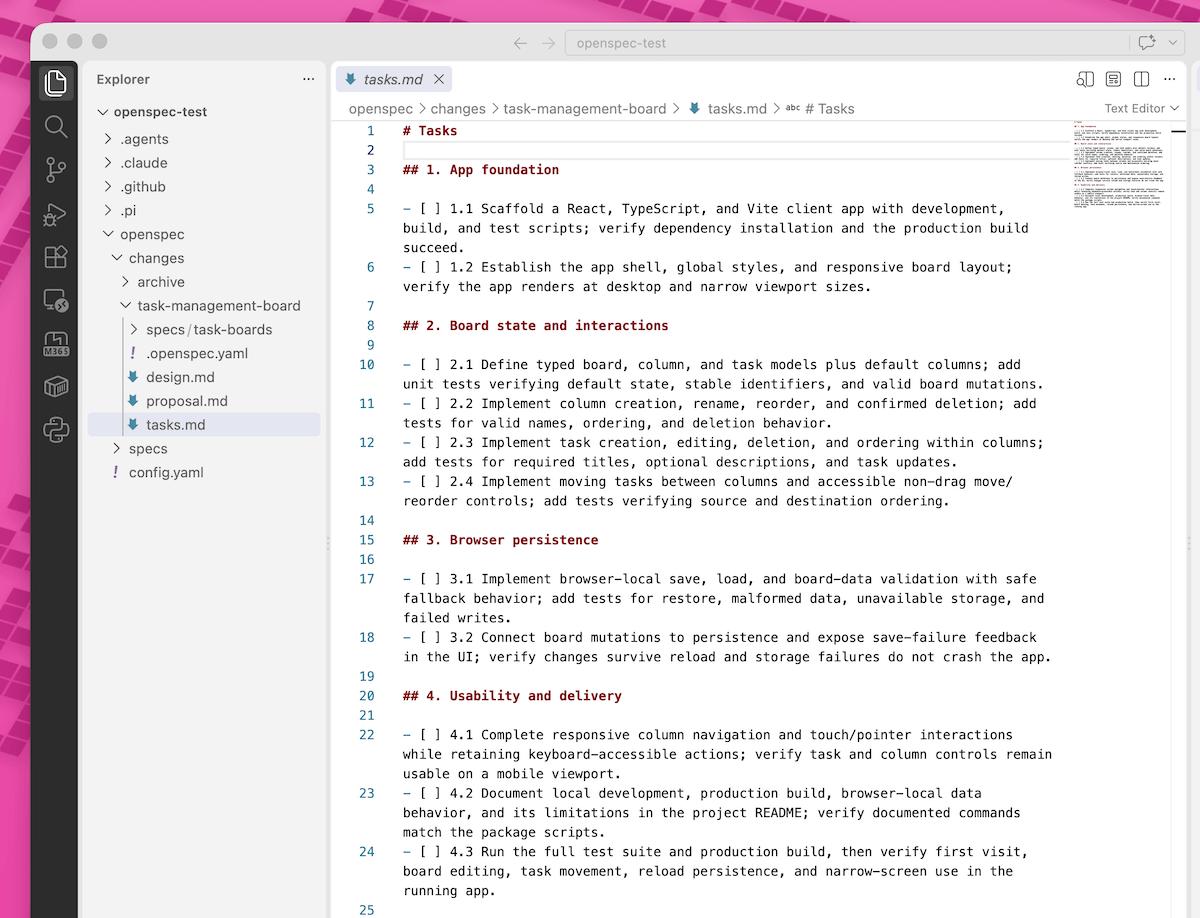The height and width of the screenshot is (918, 1200).
Task: Click the openspec-test command center search box
Action: coord(845,43)
